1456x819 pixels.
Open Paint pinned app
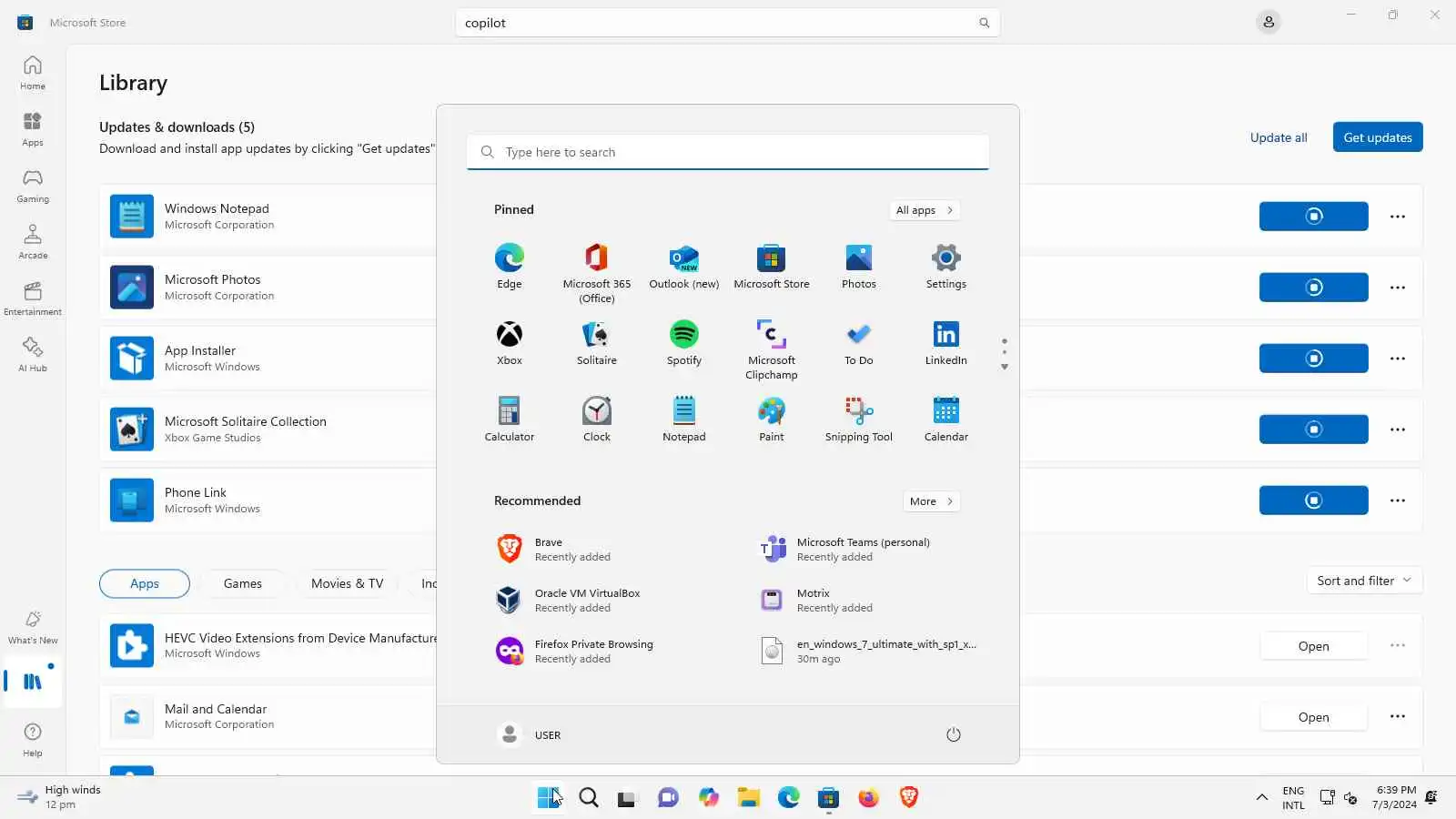pyautogui.click(x=772, y=420)
